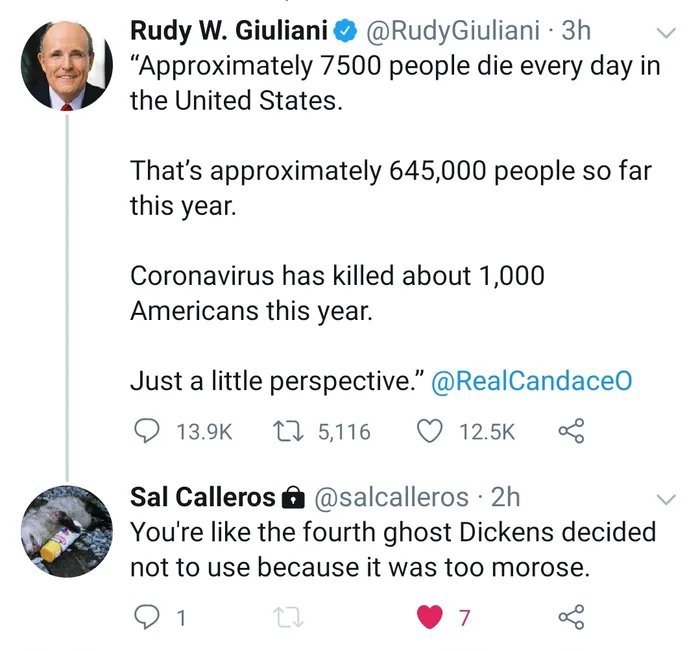Click the @salcalleros handle
The width and height of the screenshot is (700, 651).
coord(392,496)
